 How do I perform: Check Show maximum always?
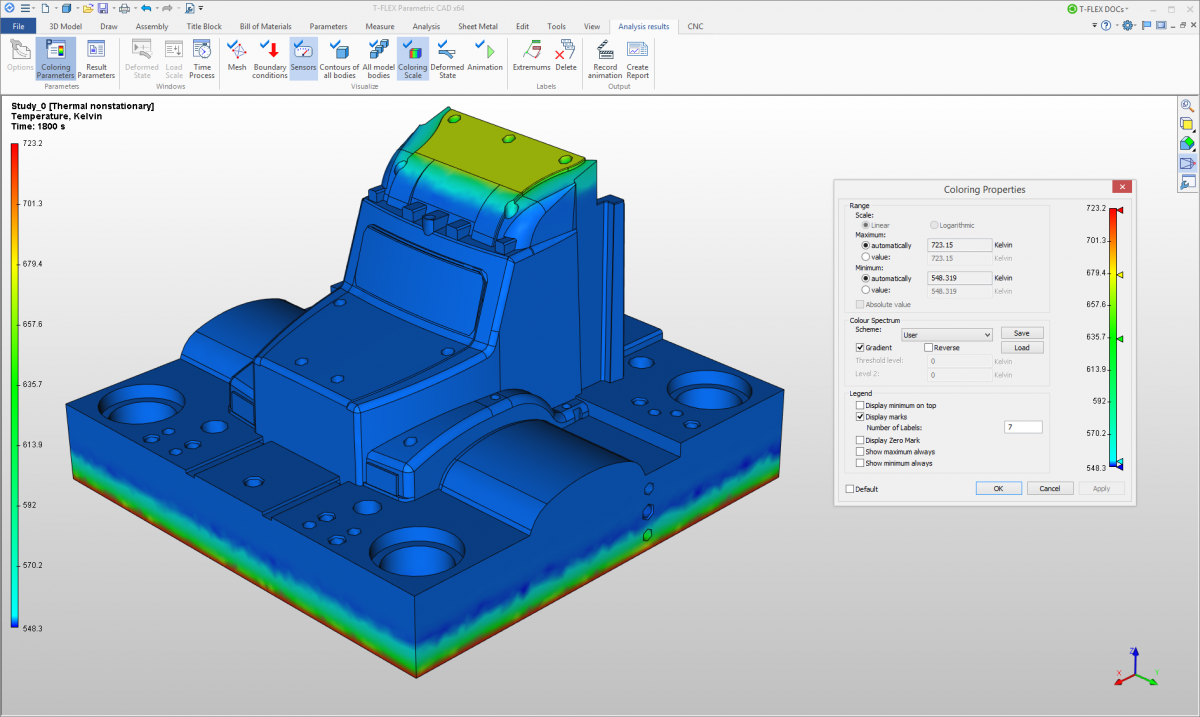click(x=860, y=452)
